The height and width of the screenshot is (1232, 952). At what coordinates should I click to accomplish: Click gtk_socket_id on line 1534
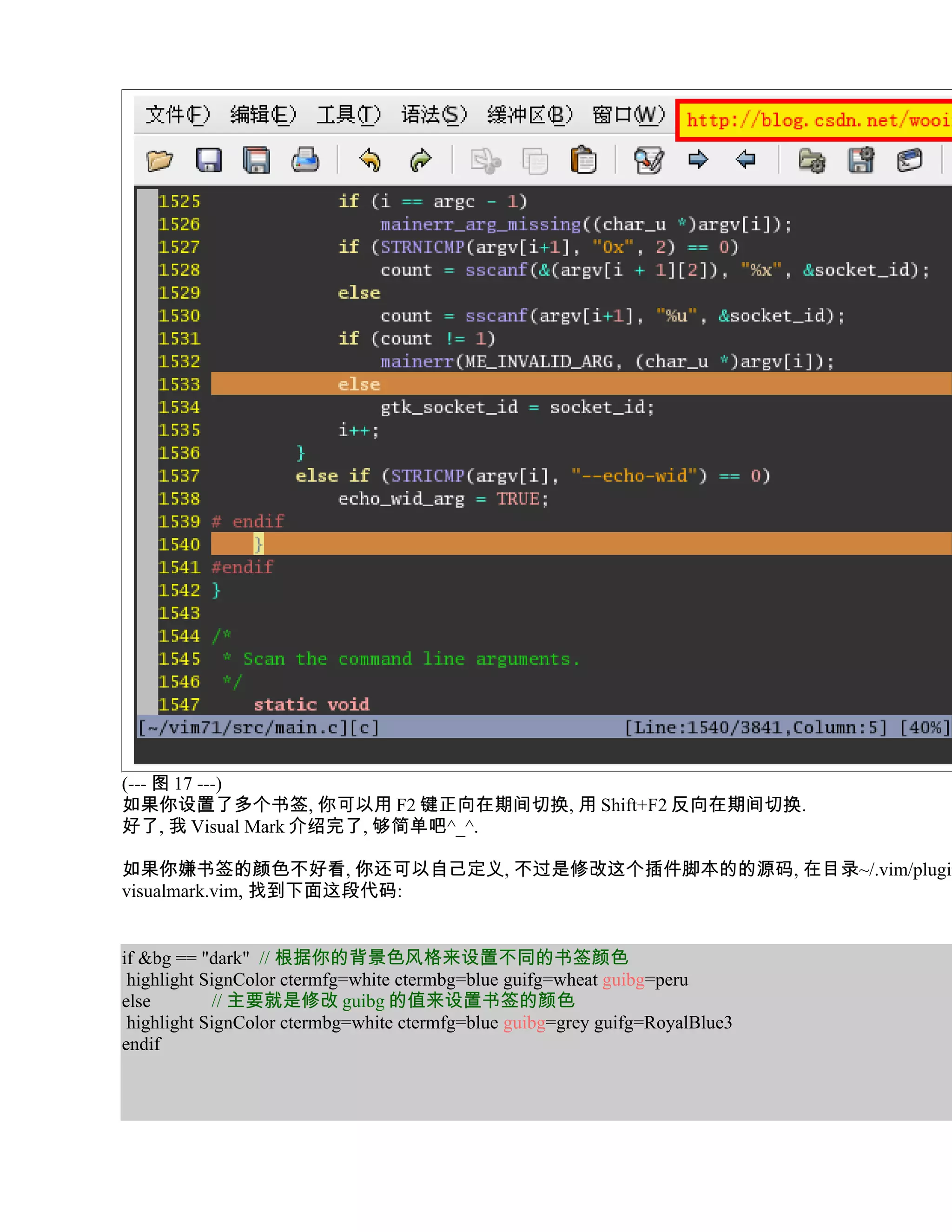click(x=449, y=407)
